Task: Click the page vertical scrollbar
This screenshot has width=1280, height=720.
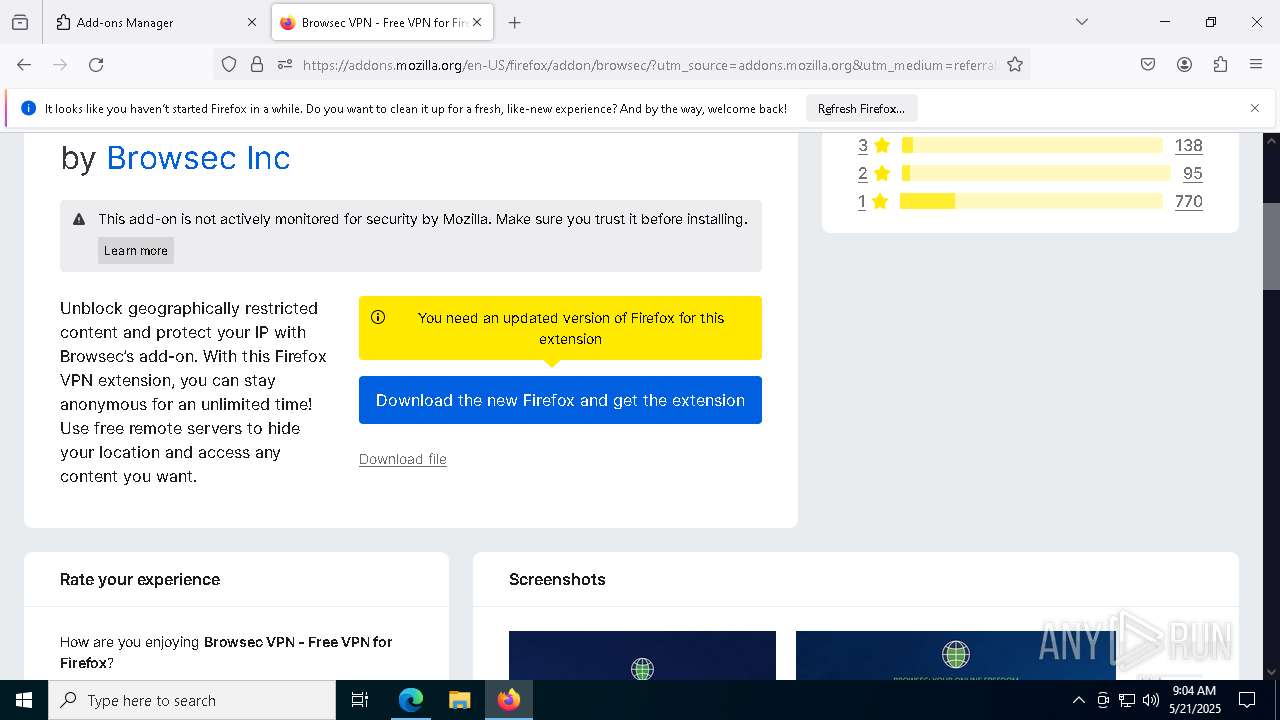Action: click(1271, 246)
